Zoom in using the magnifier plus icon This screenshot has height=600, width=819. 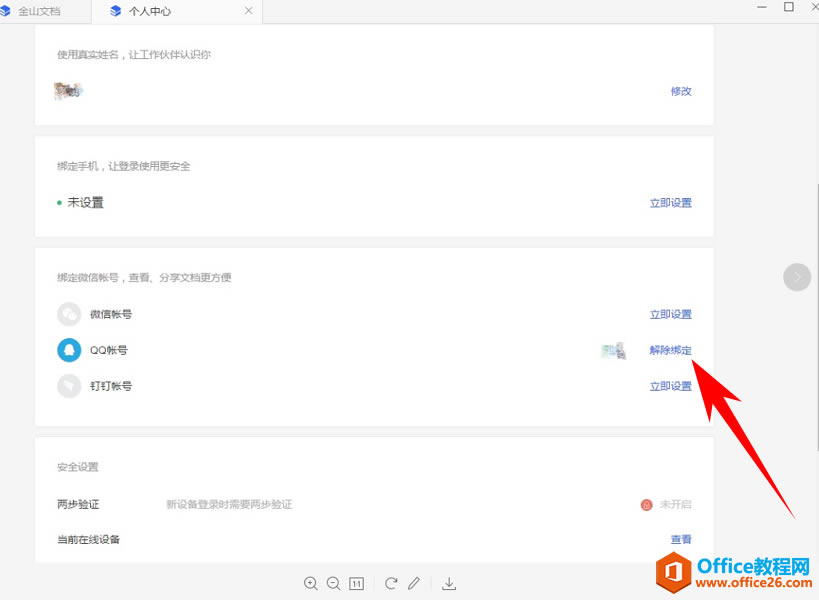pos(311,583)
